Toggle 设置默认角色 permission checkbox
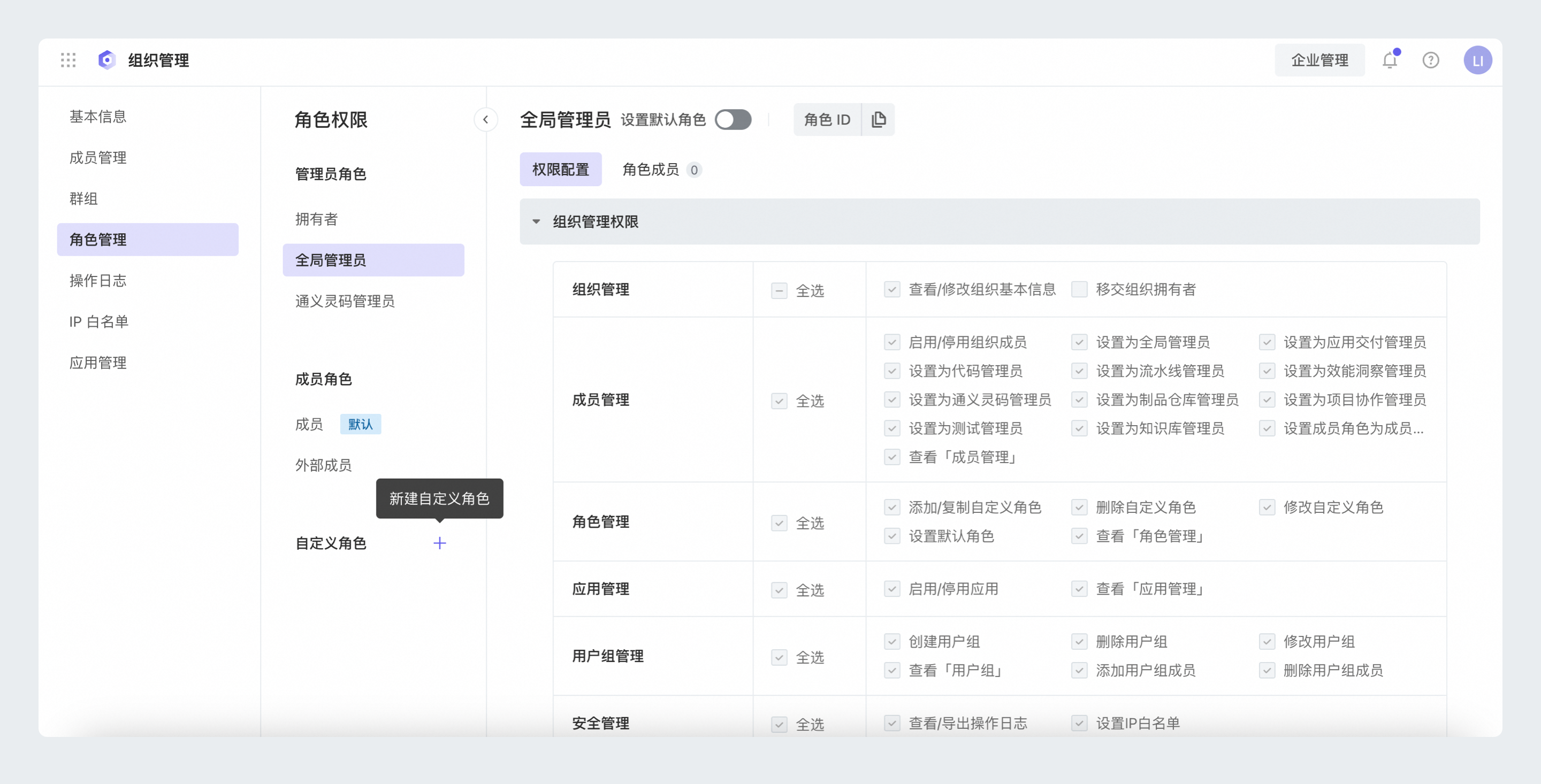 (892, 536)
